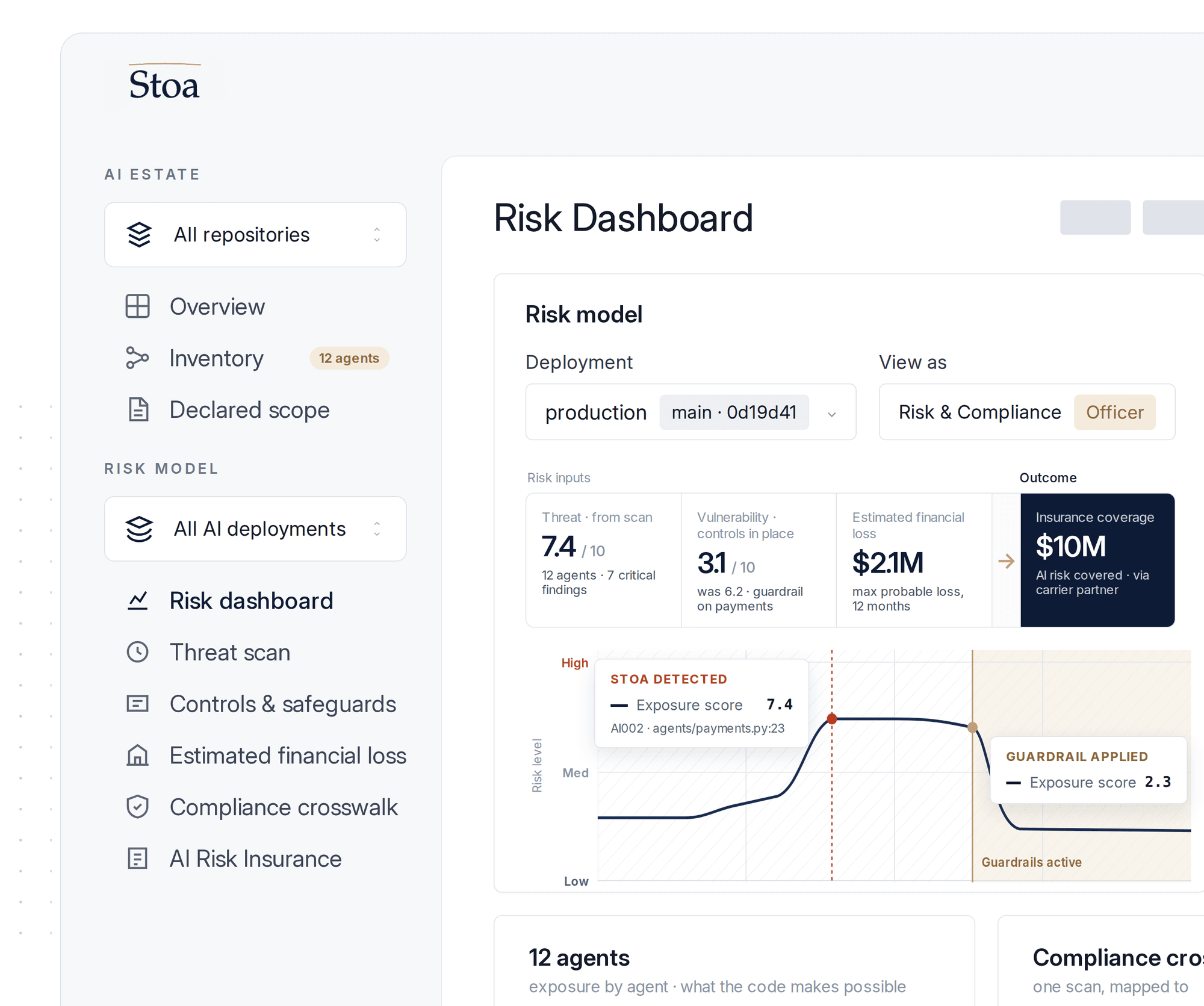Click the tan guardrail applied chart point
This screenshot has width=1204, height=1006.
point(972,727)
